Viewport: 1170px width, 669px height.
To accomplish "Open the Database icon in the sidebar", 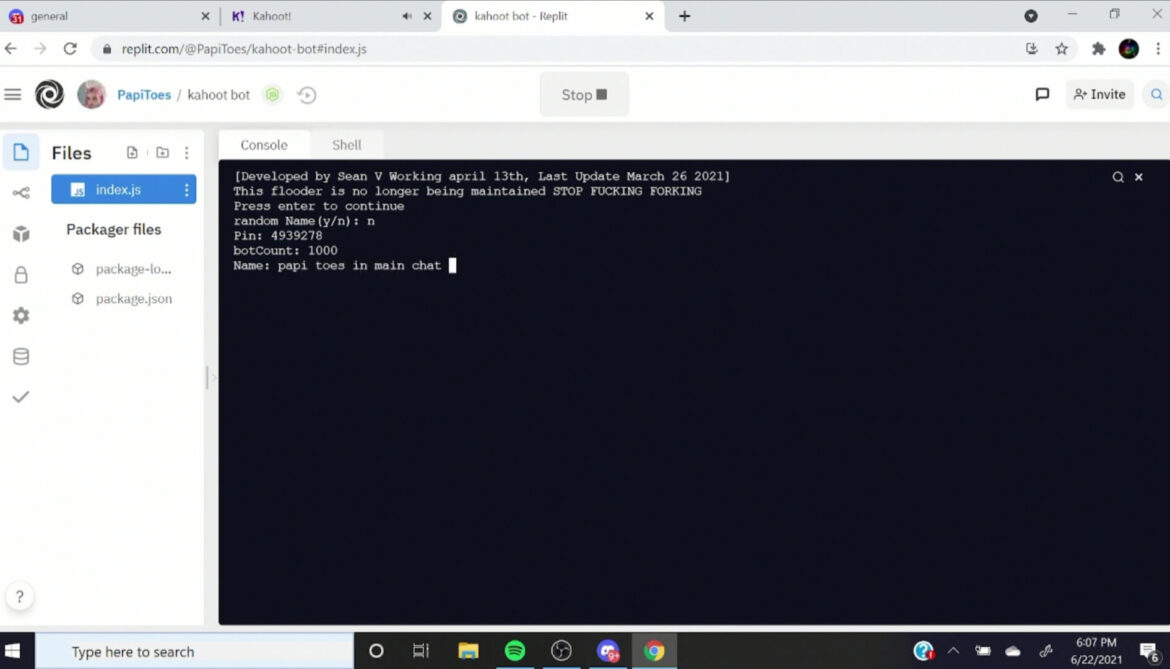I will click(x=21, y=355).
